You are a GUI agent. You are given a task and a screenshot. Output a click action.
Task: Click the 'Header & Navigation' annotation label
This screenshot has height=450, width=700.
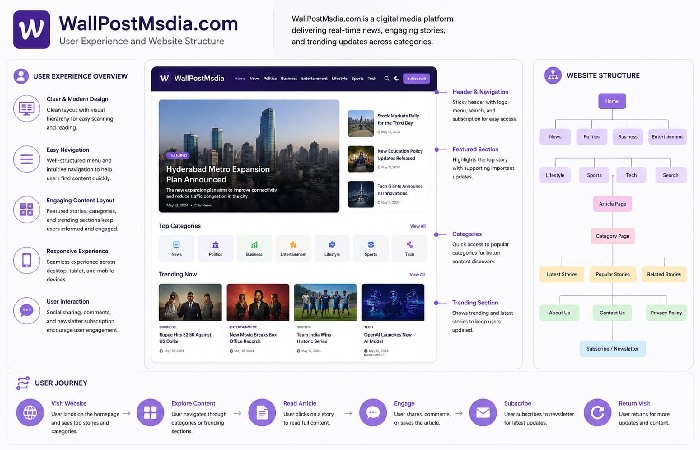[x=480, y=92]
